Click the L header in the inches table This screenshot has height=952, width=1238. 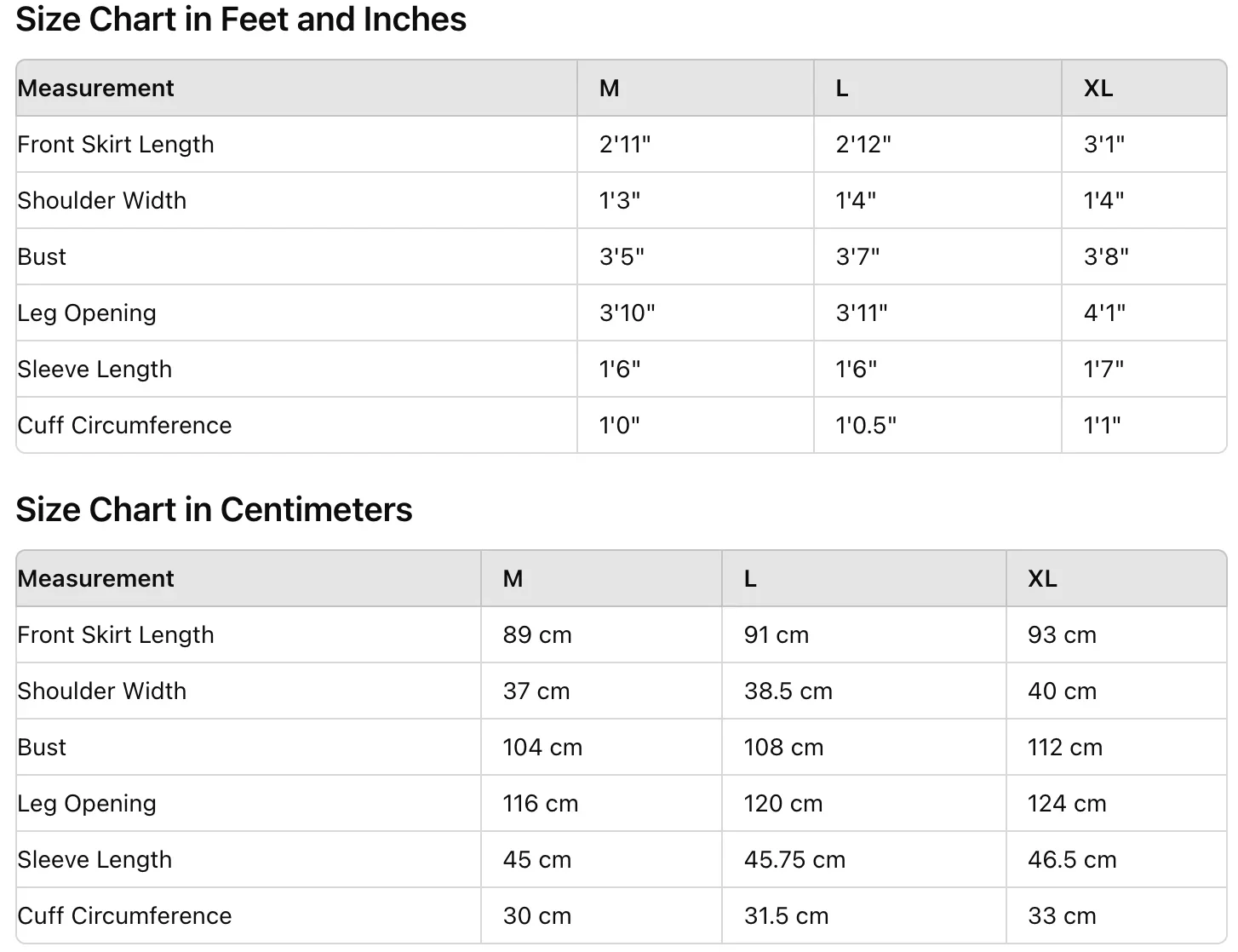(841, 88)
